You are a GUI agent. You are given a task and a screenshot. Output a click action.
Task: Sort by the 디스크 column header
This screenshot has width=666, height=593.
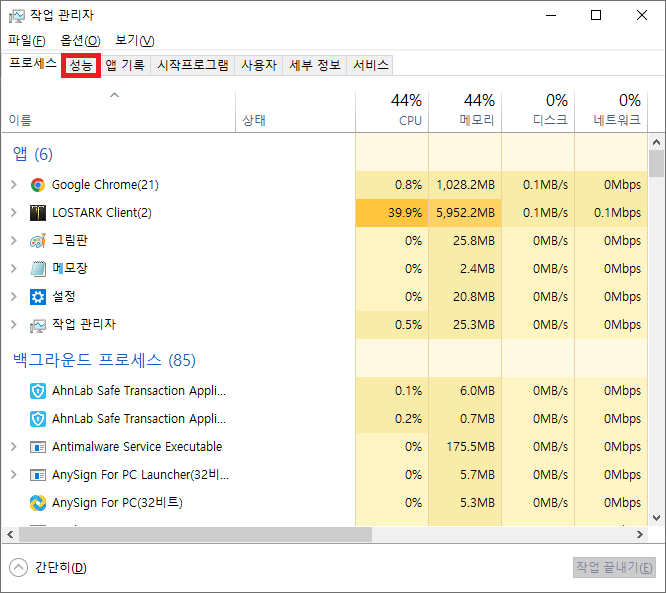538,112
